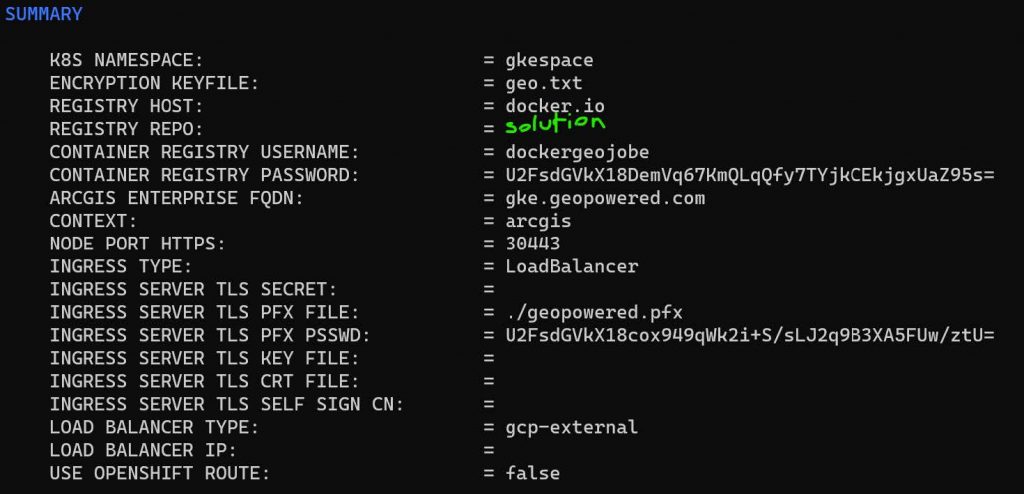Viewport: 1024px width, 494px height.
Task: Click the false OpenShift route value
Action: tap(533, 473)
